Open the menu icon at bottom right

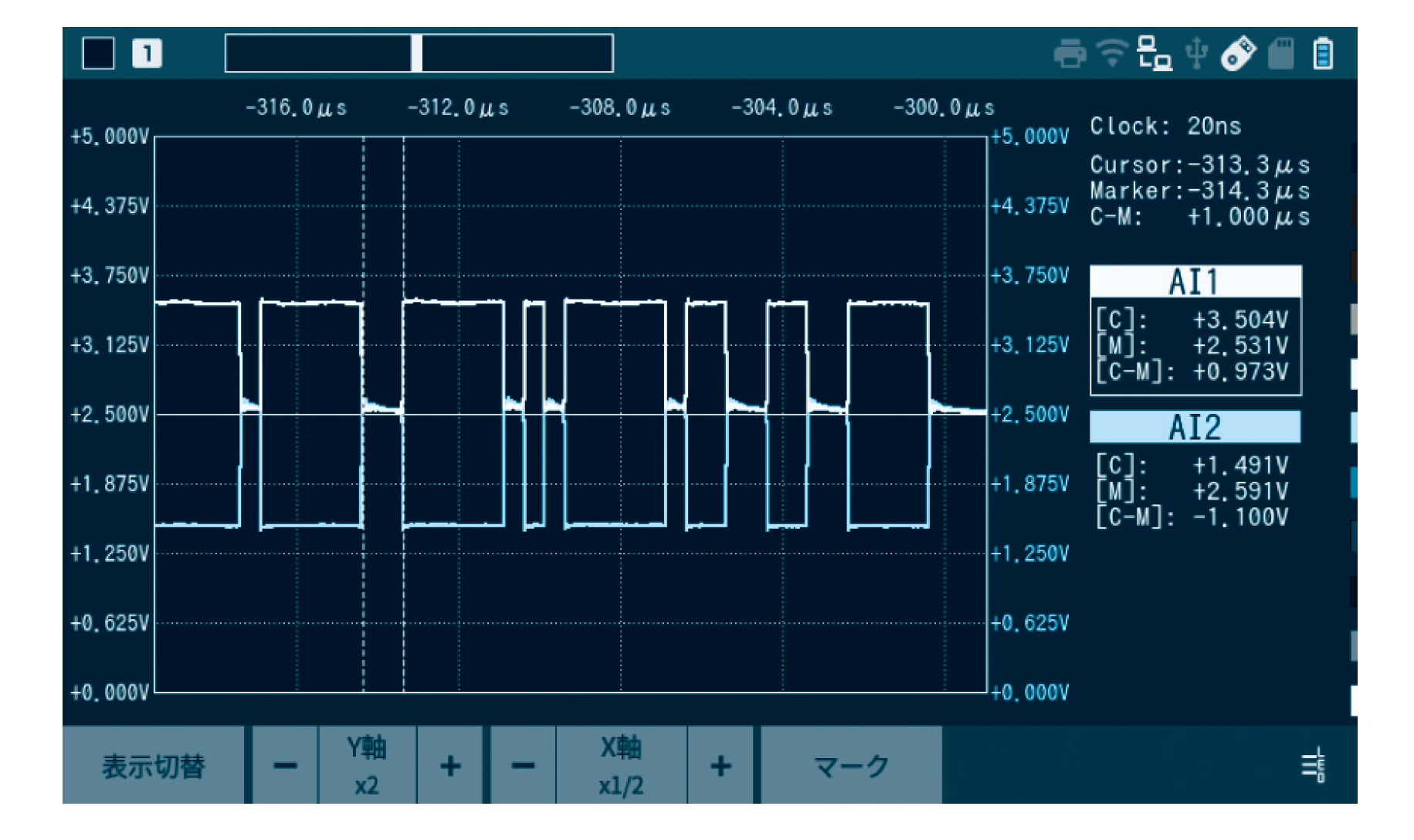[x=1314, y=765]
